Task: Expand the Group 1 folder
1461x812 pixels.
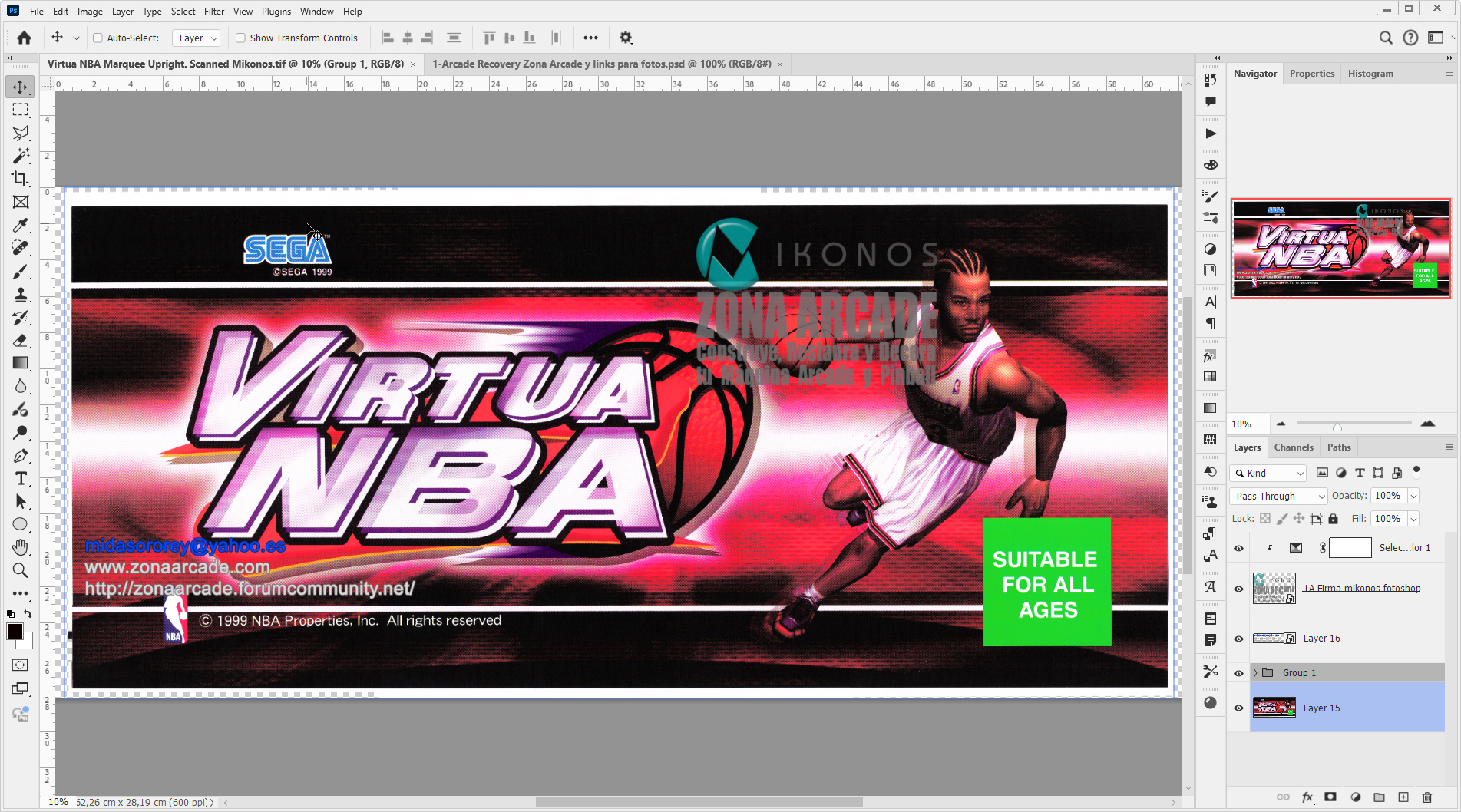Action: (x=1256, y=672)
